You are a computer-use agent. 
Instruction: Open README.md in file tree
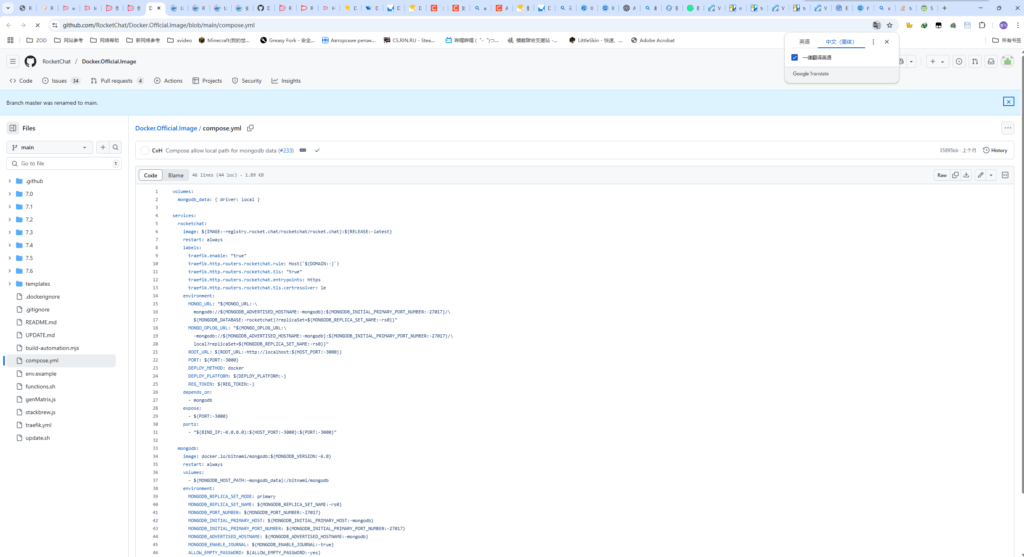pyautogui.click(x=41, y=322)
